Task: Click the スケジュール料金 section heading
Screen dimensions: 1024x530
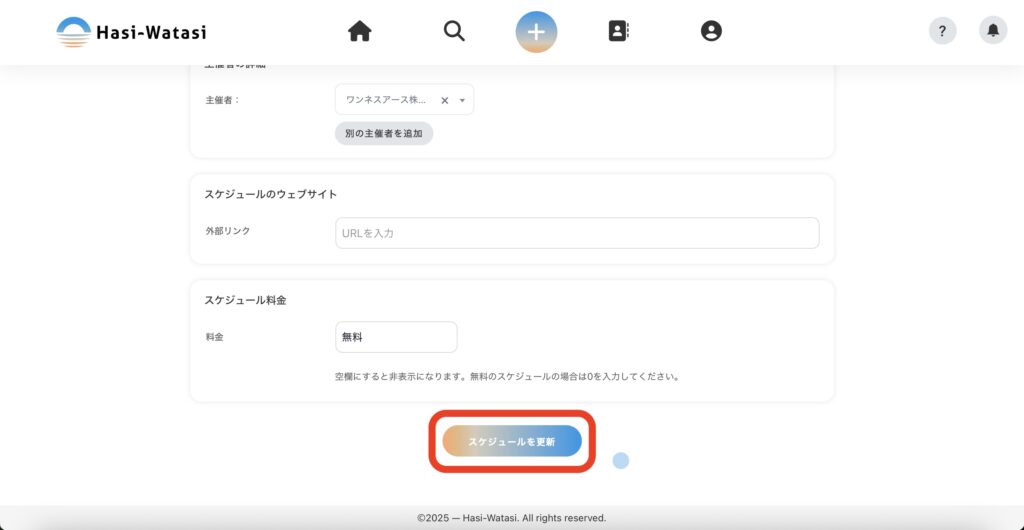Action: click(x=245, y=300)
